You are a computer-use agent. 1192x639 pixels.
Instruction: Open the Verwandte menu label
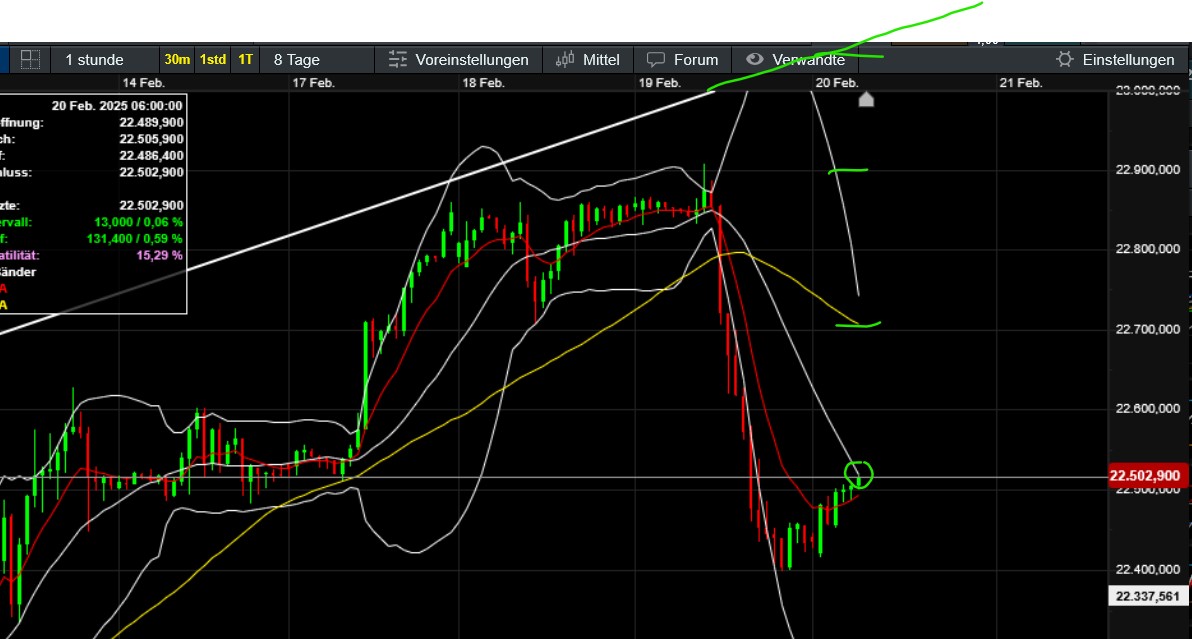[x=809, y=59]
